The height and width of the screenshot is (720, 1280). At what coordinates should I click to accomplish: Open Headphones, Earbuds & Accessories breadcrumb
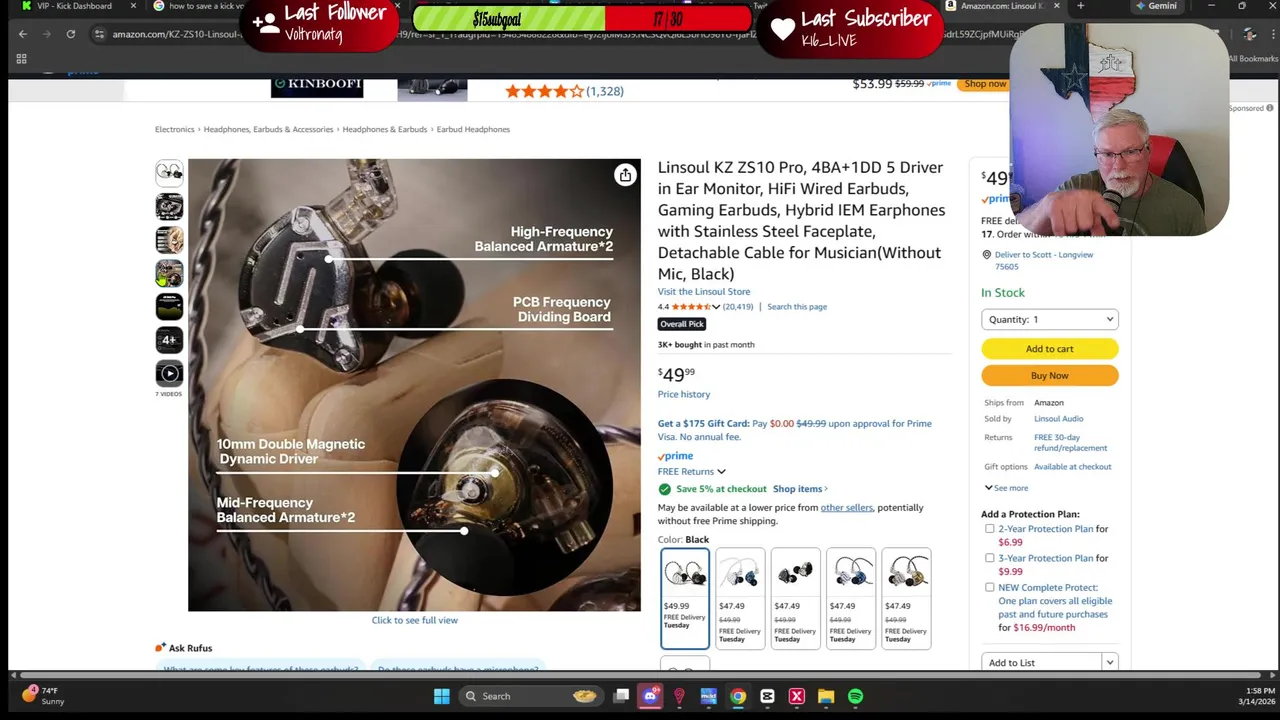[x=268, y=129]
